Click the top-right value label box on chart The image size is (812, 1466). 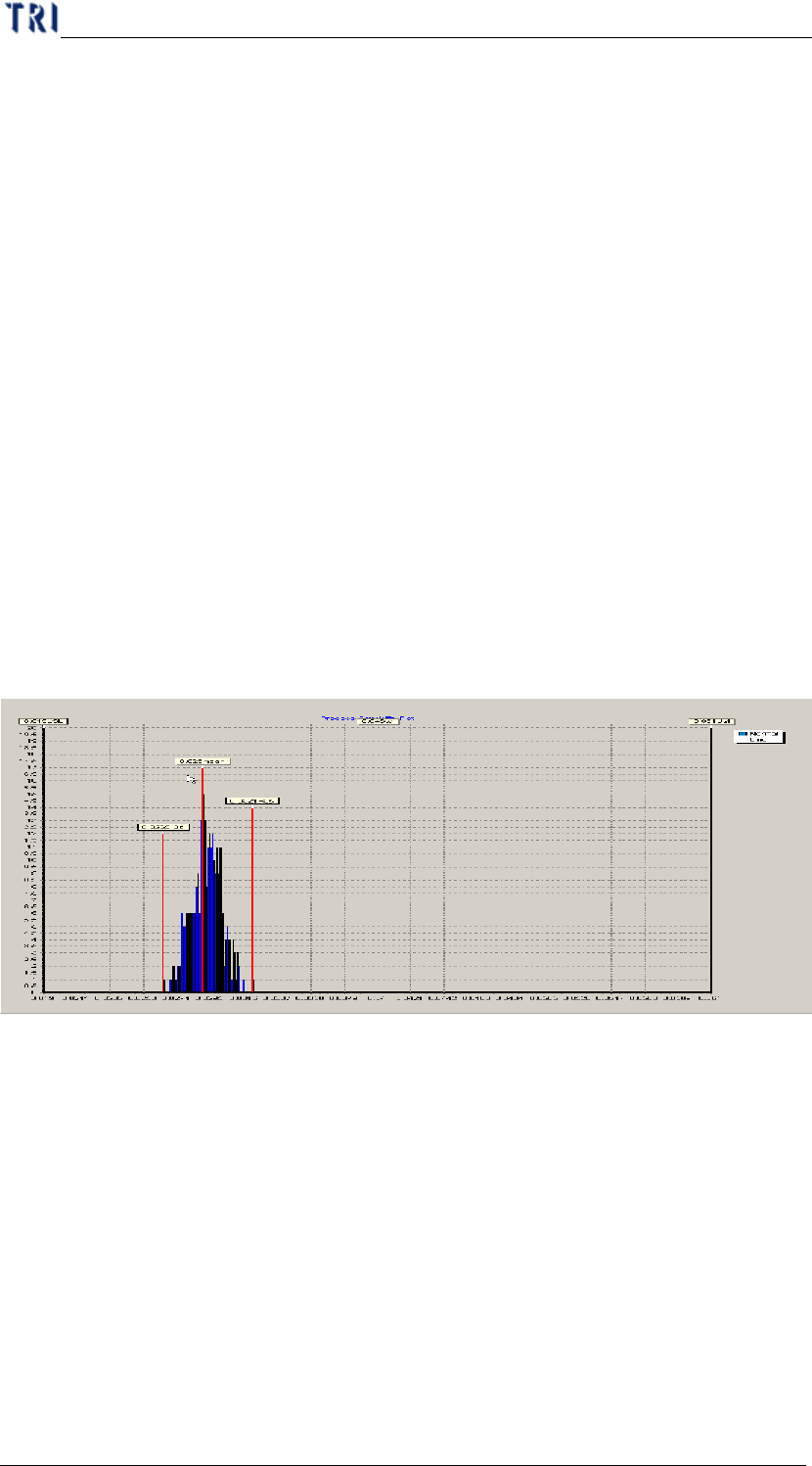[x=711, y=721]
